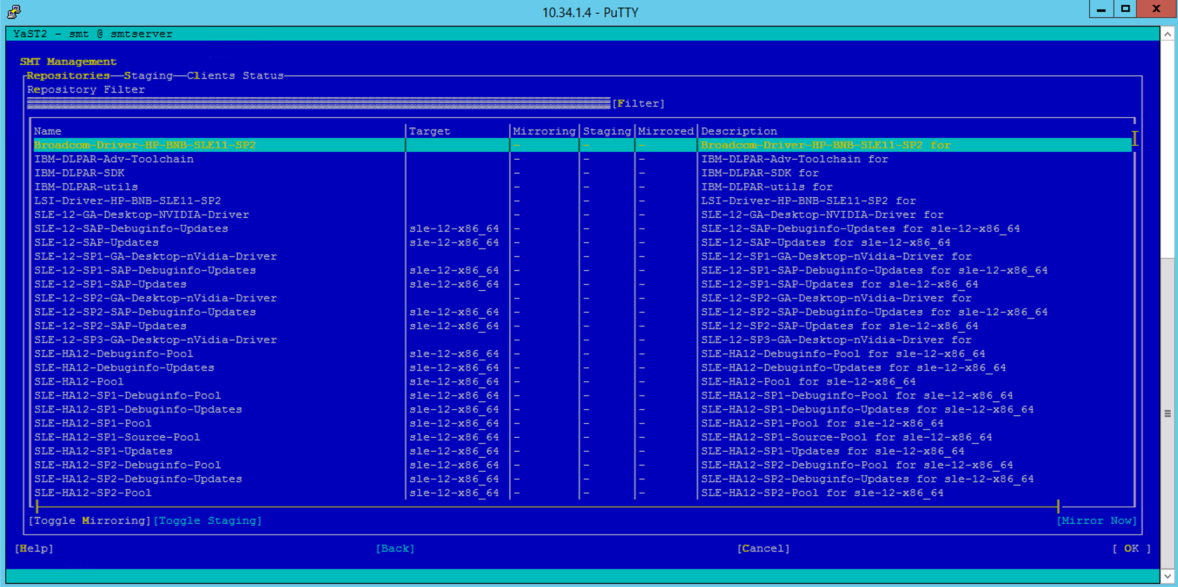Click the Repository Filter input field

[319, 104]
